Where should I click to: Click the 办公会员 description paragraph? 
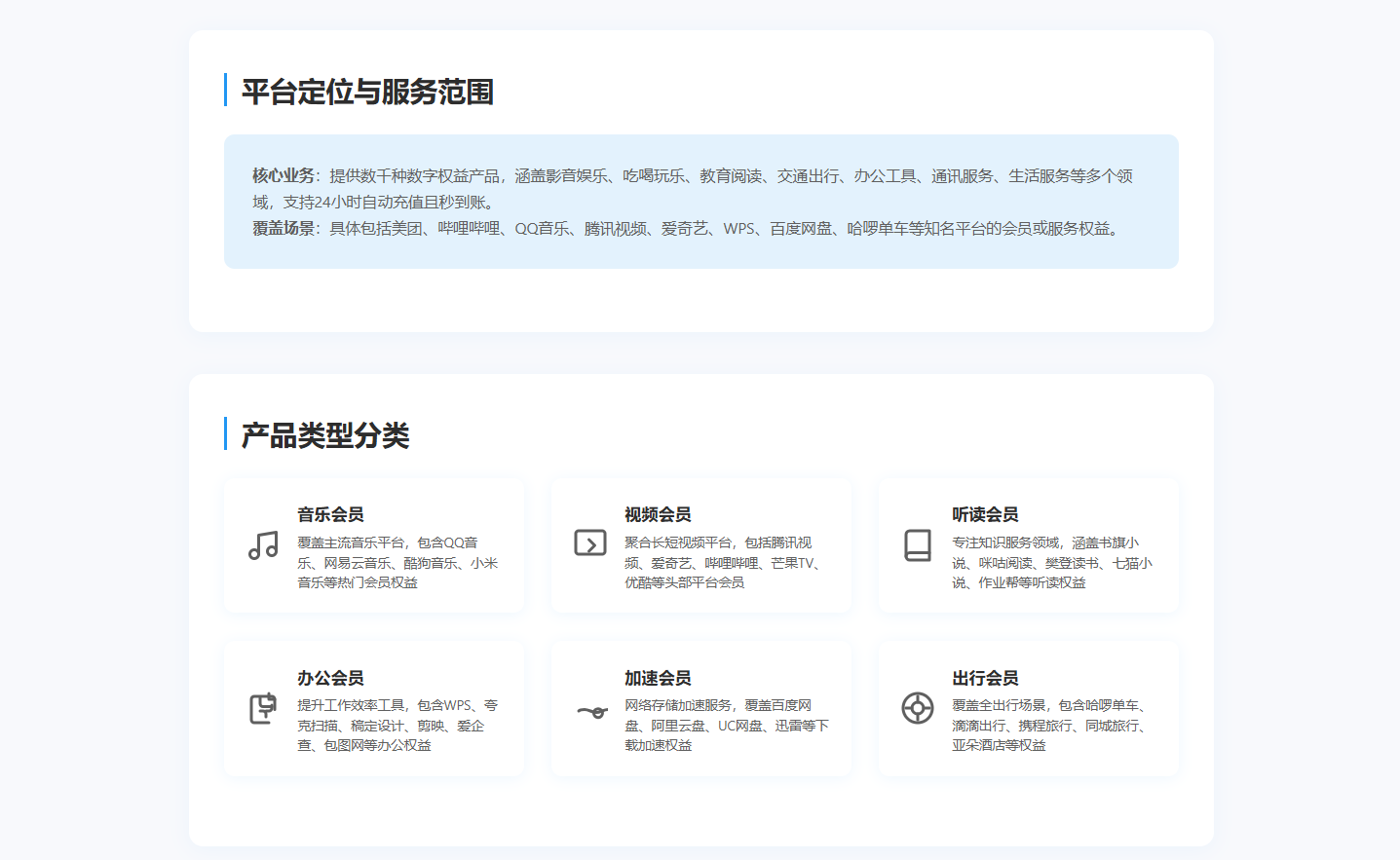coord(397,726)
